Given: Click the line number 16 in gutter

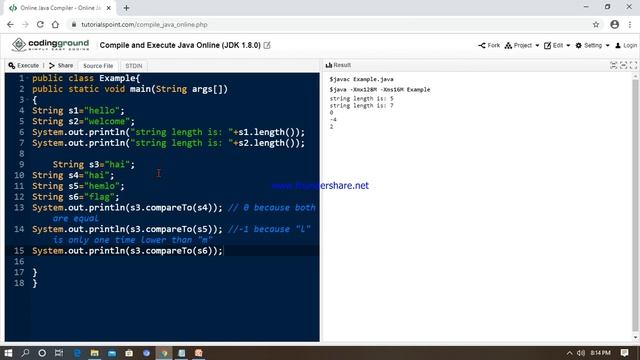Looking at the screenshot, I should (19, 261).
